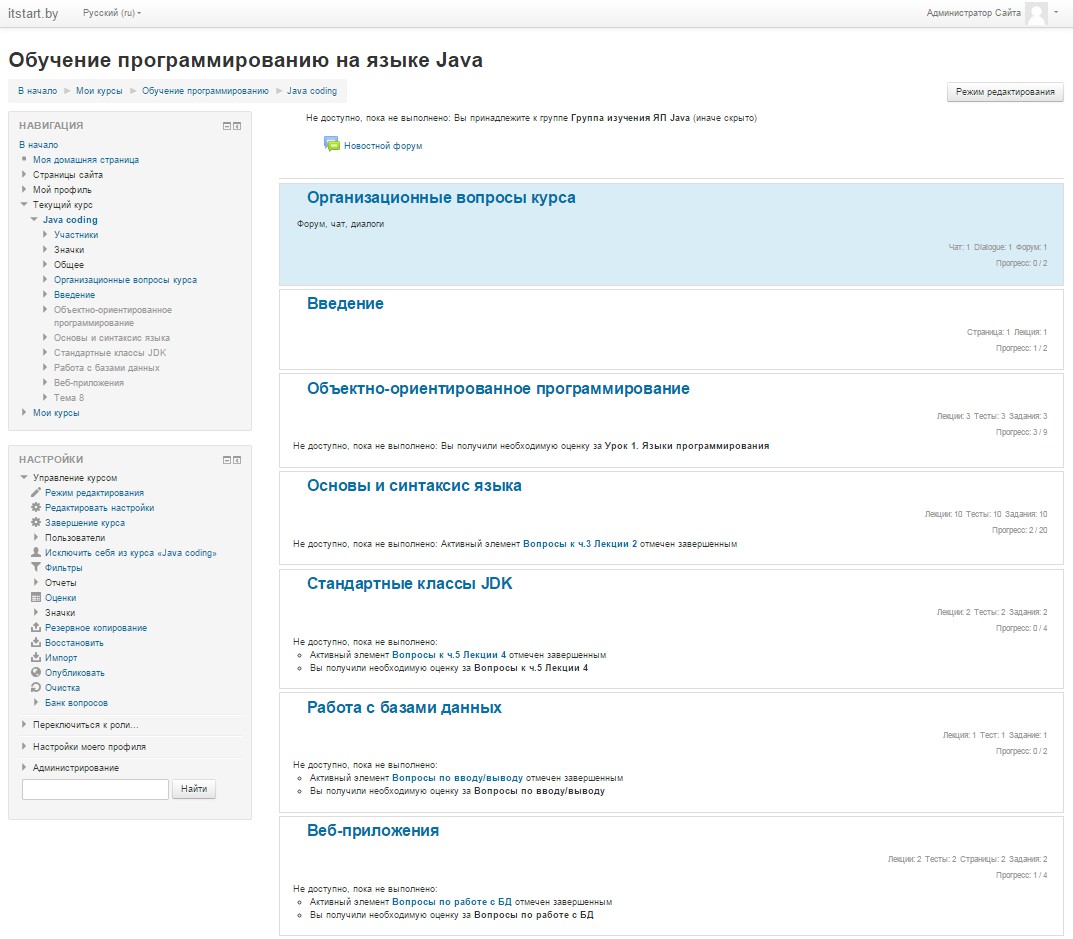
Task: Click the backup icon beside Резервное копирование
Action: click(x=36, y=628)
